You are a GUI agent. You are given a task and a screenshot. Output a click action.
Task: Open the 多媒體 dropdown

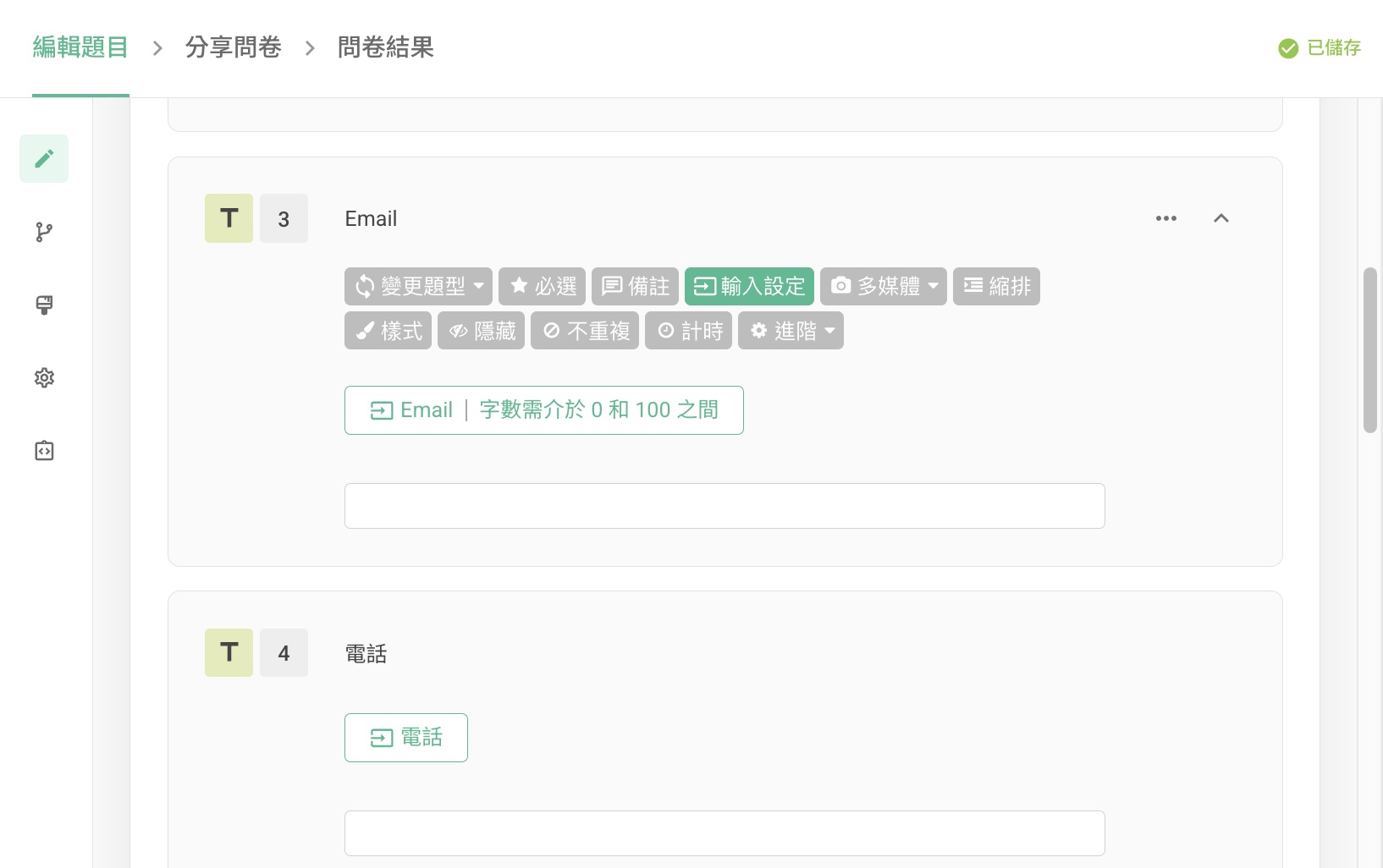click(x=884, y=286)
